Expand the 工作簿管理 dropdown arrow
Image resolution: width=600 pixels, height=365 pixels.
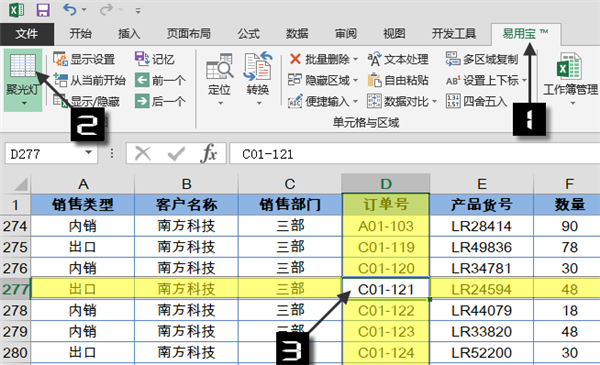point(572,103)
